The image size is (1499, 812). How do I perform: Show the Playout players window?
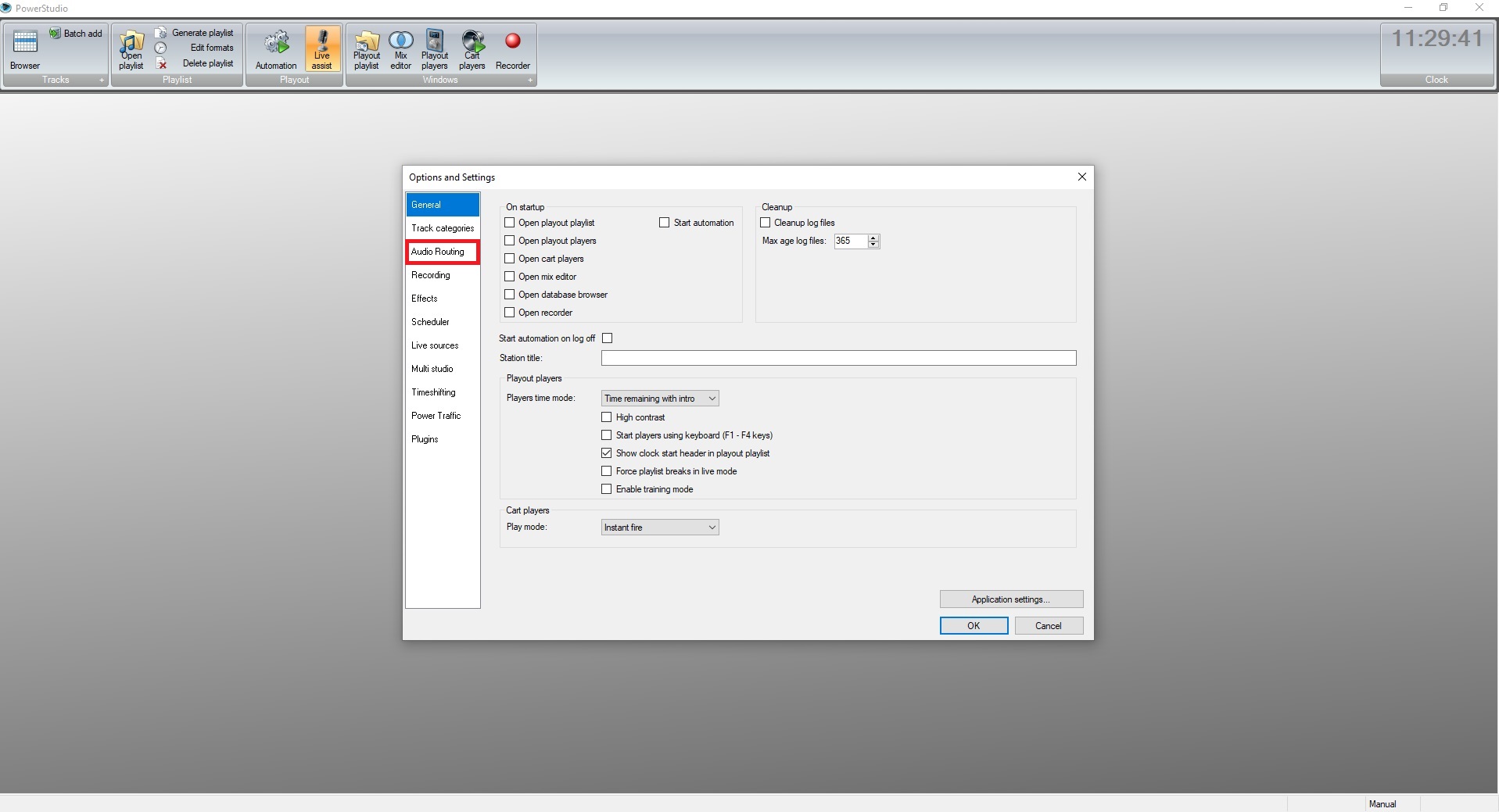click(x=435, y=48)
